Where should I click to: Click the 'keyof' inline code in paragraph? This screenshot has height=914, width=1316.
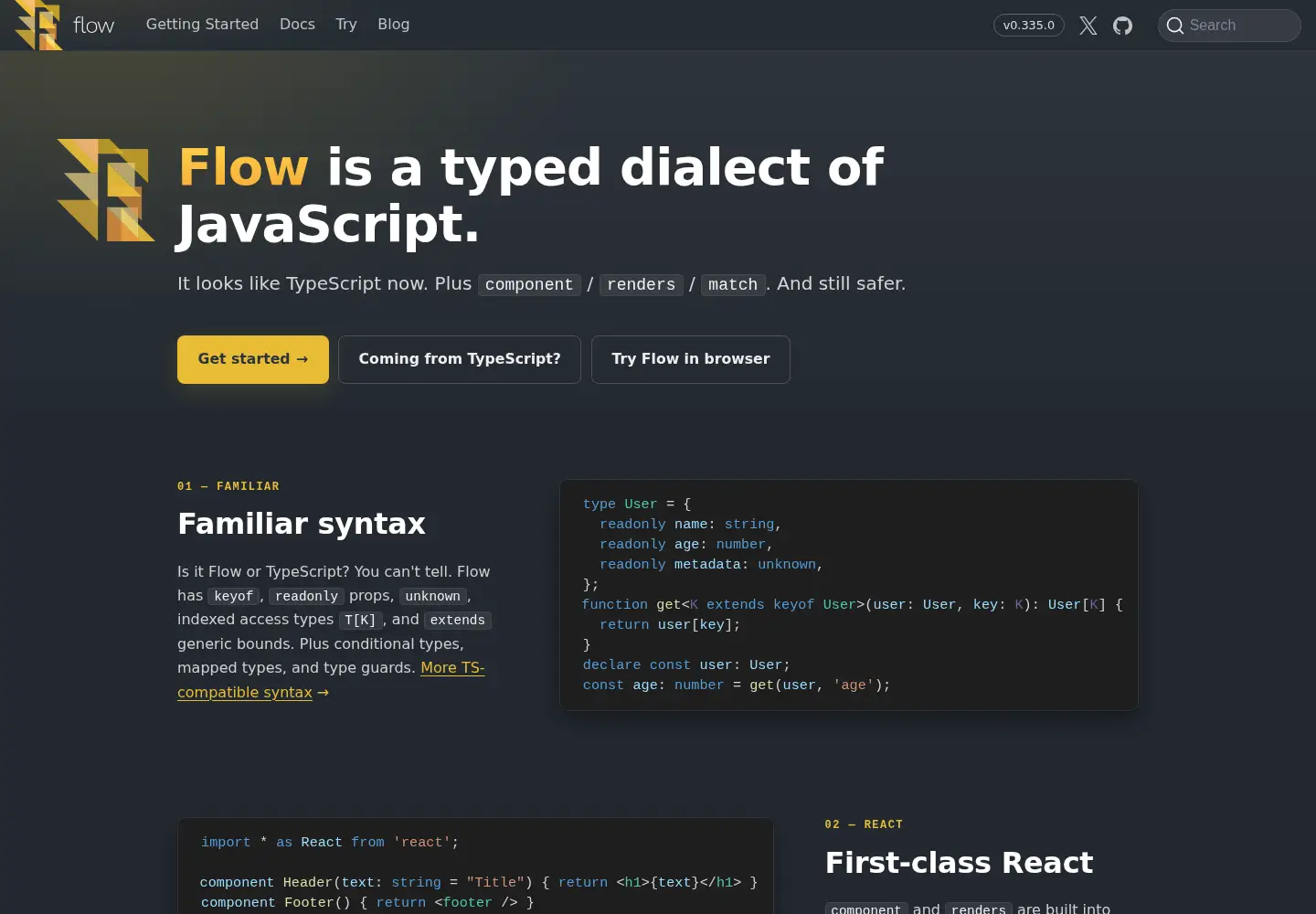234,596
